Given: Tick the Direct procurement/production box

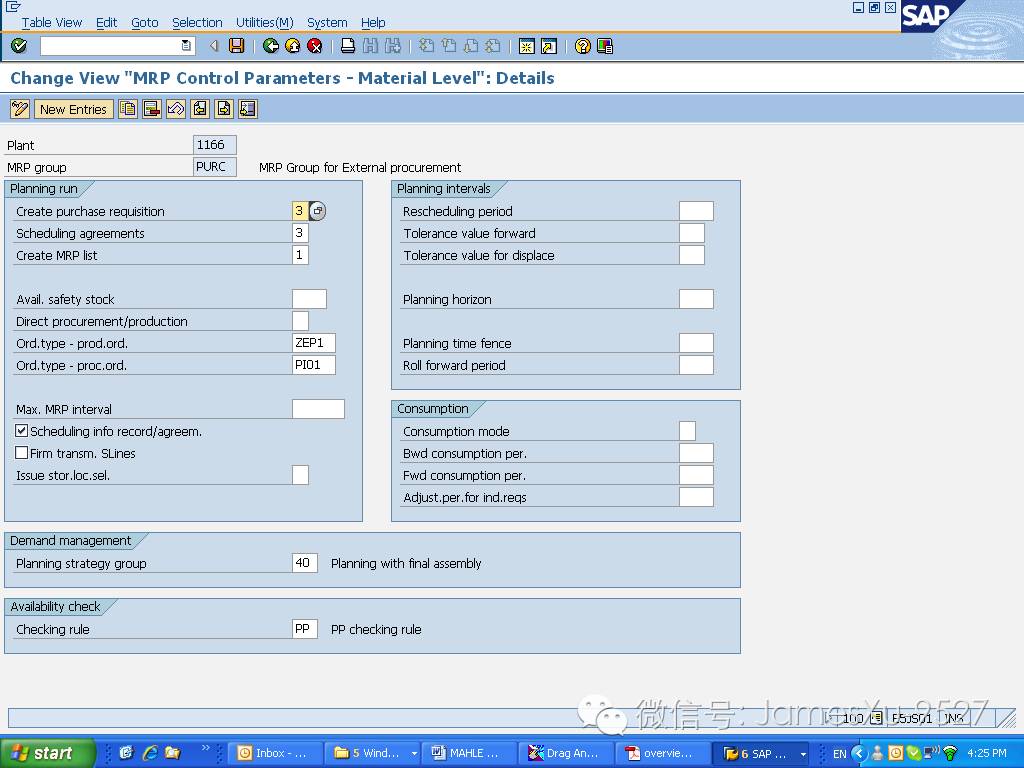Looking at the screenshot, I should pyautogui.click(x=300, y=321).
